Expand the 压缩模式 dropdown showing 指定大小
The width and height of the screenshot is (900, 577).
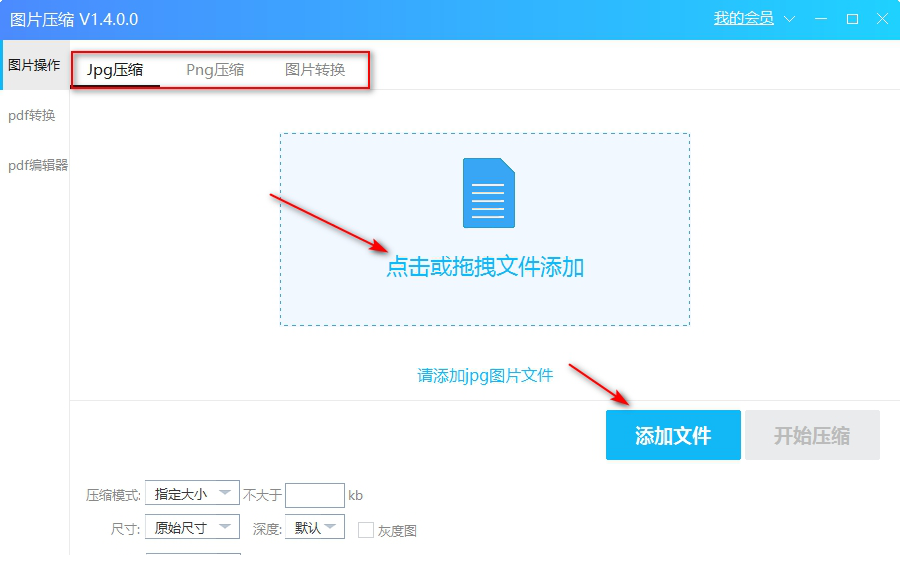click(x=192, y=494)
